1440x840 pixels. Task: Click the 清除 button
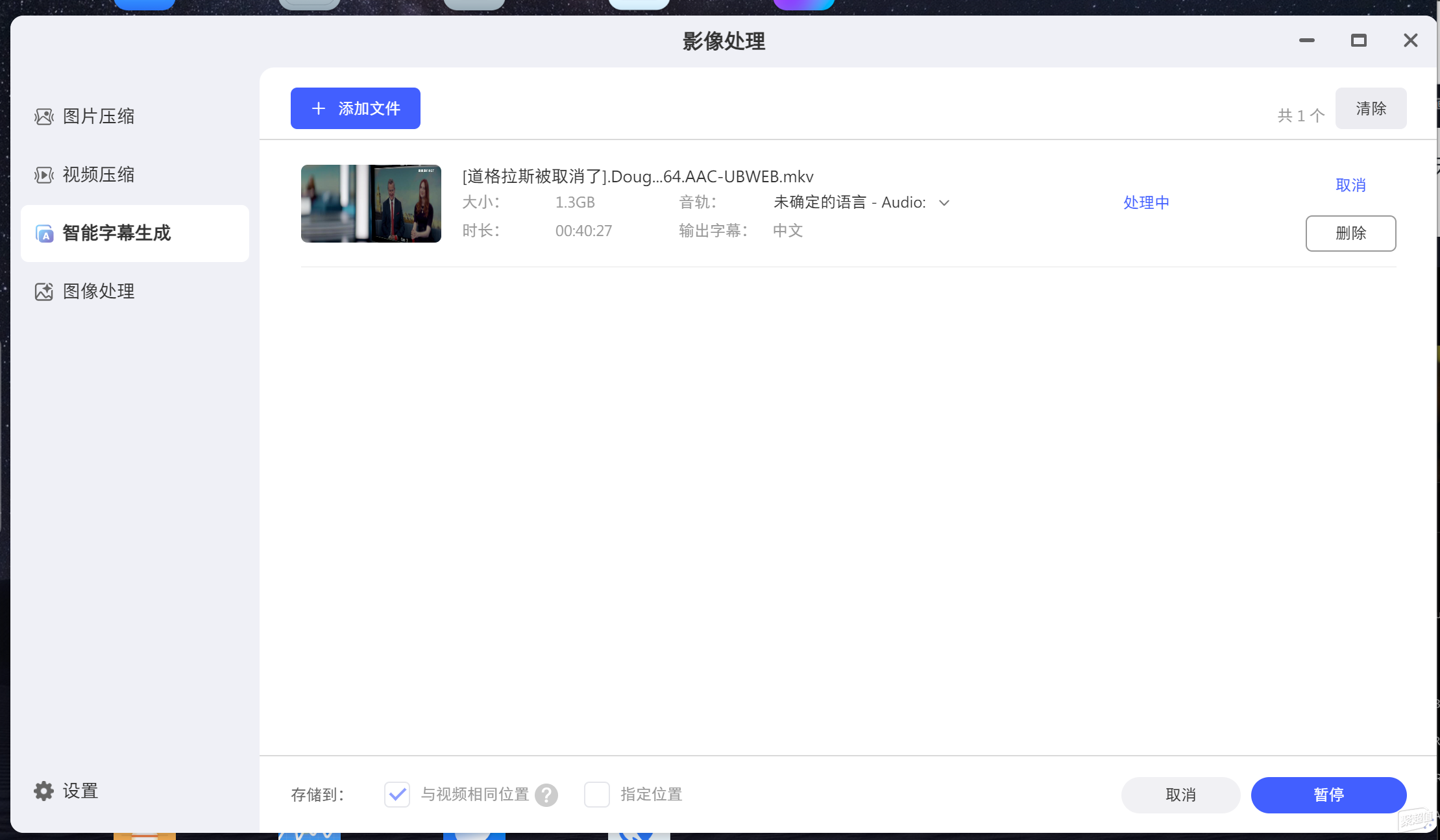point(1371,108)
